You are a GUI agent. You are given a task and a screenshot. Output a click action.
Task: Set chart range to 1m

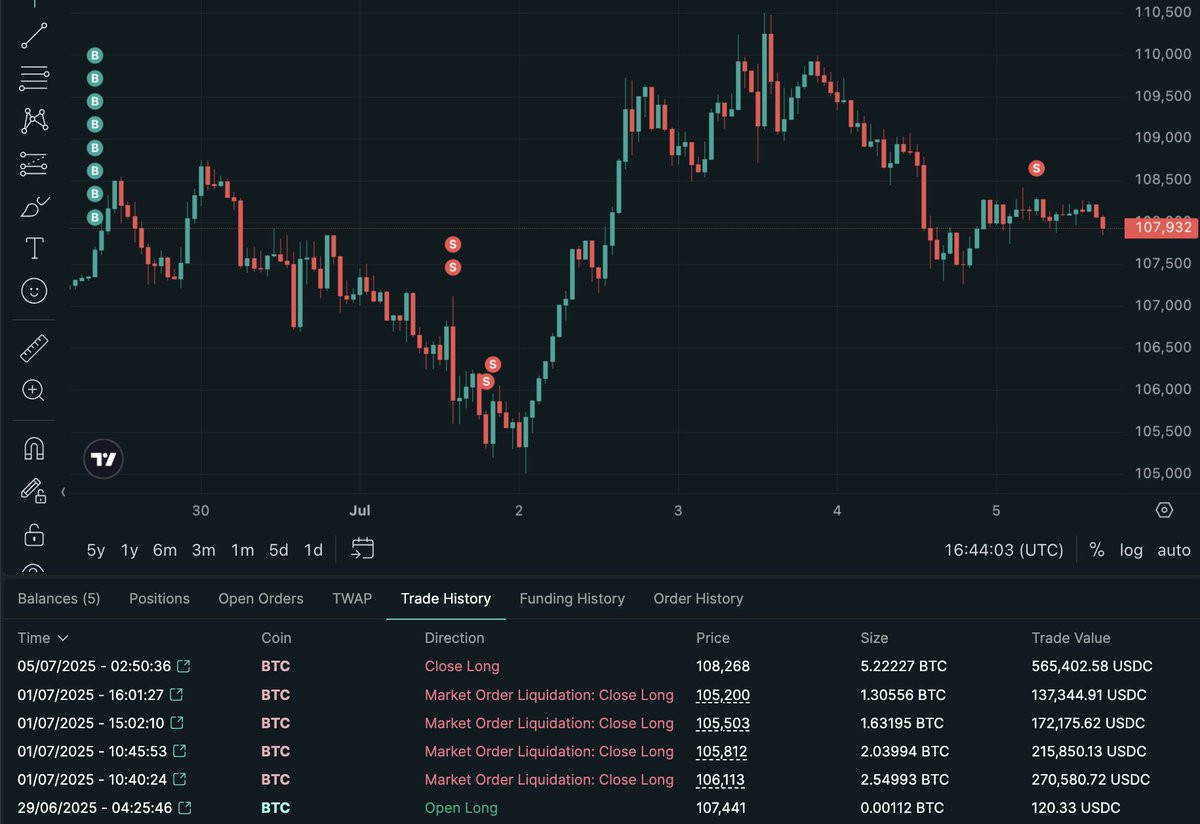(x=242, y=550)
